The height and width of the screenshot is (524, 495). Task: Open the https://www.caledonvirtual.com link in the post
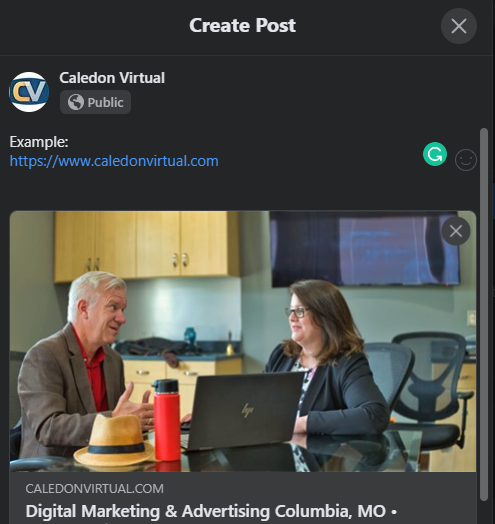[114, 161]
